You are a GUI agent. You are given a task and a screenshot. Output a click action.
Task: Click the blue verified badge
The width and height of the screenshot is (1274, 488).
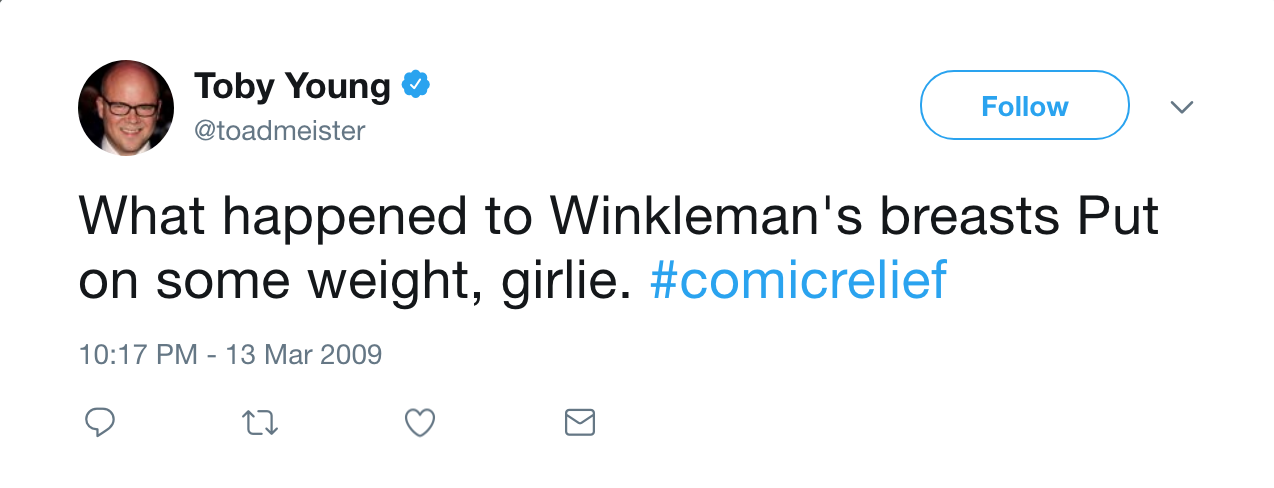click(416, 86)
